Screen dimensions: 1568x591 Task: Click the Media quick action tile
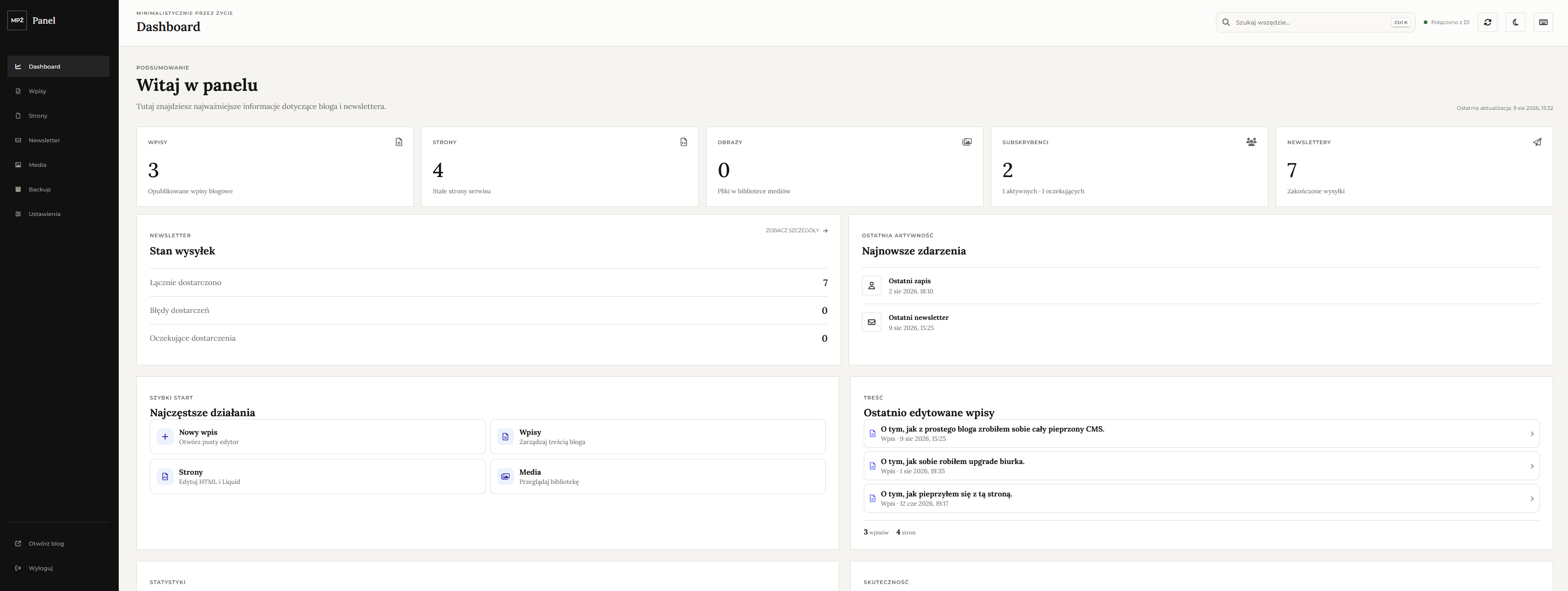point(658,477)
